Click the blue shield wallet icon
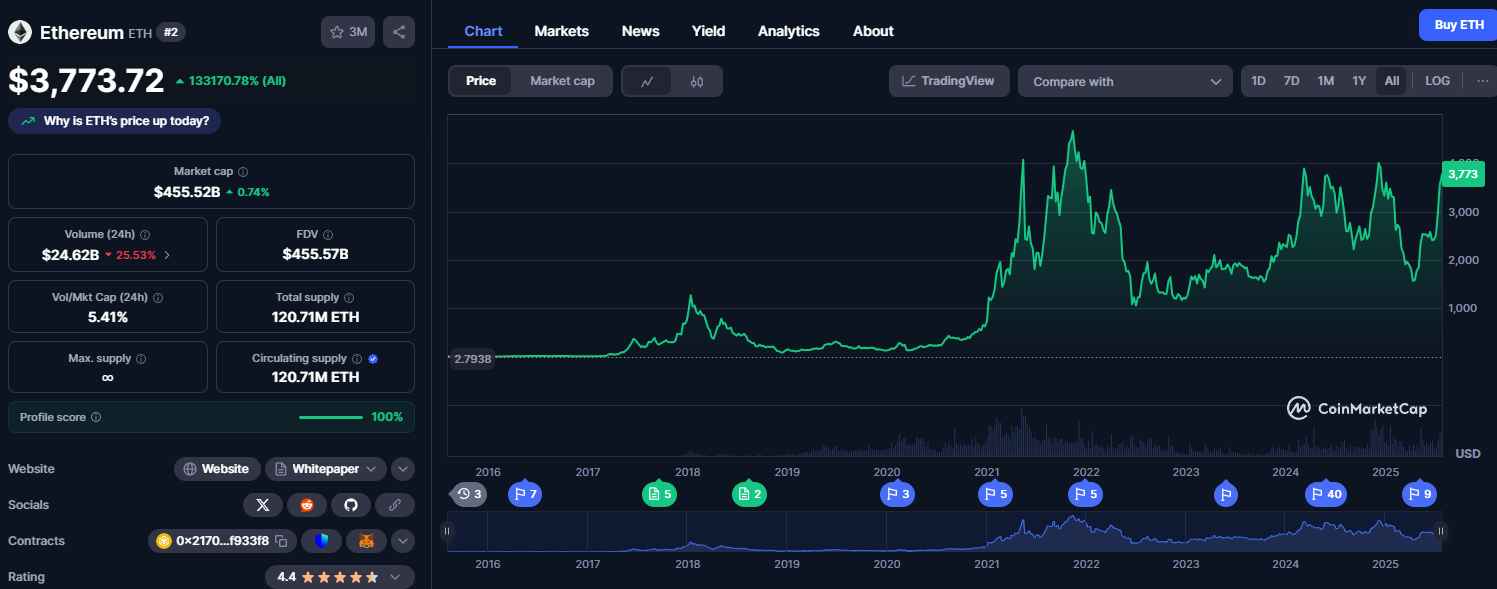Screen dimensions: 1497x589 [x=321, y=541]
